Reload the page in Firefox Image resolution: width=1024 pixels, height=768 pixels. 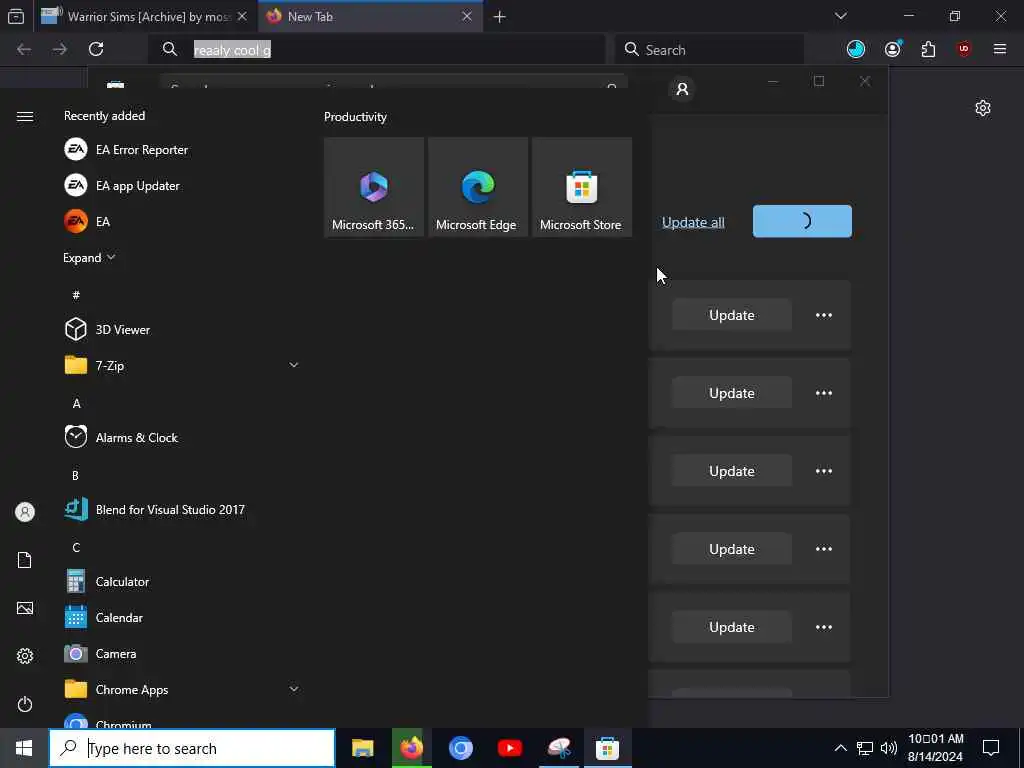pyautogui.click(x=96, y=49)
